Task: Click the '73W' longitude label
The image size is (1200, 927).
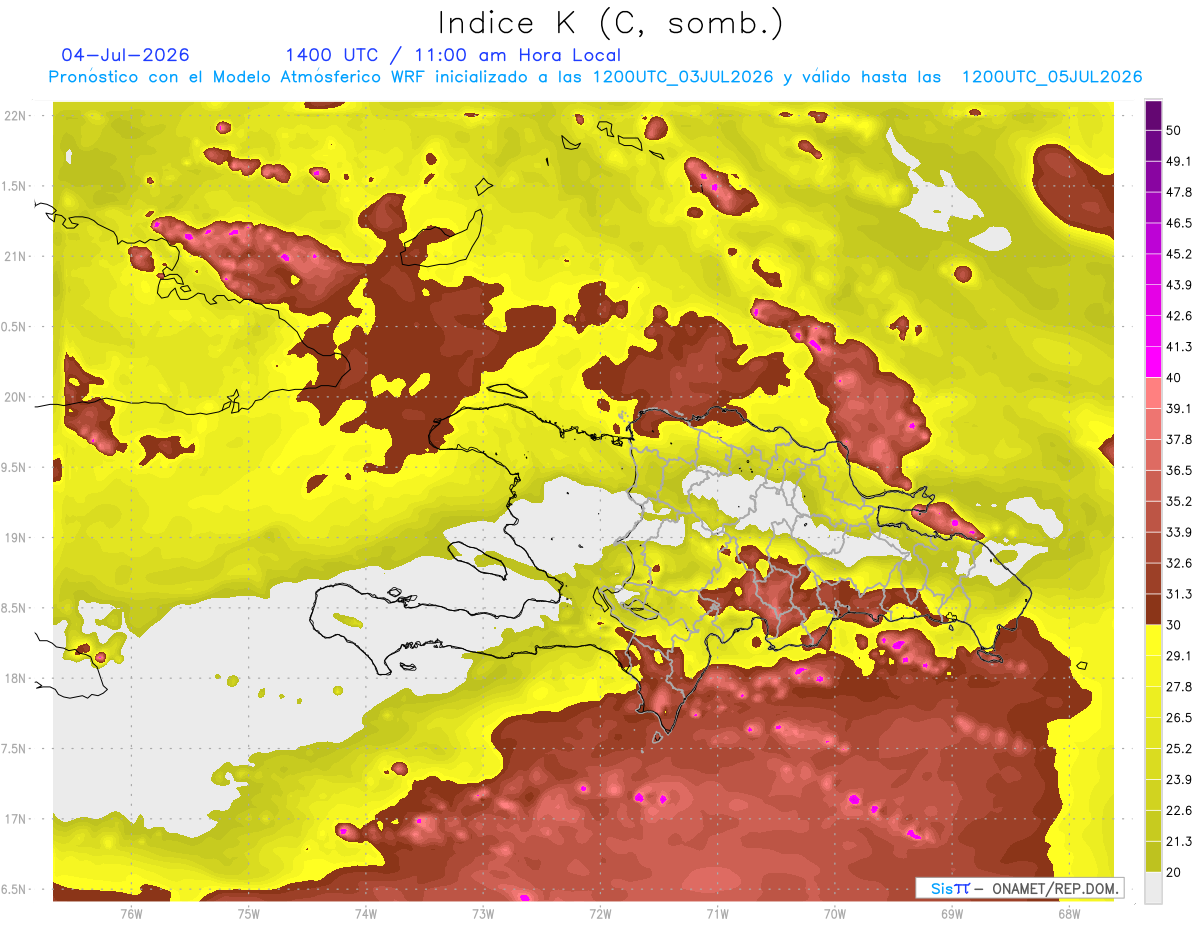Action: coord(483,914)
